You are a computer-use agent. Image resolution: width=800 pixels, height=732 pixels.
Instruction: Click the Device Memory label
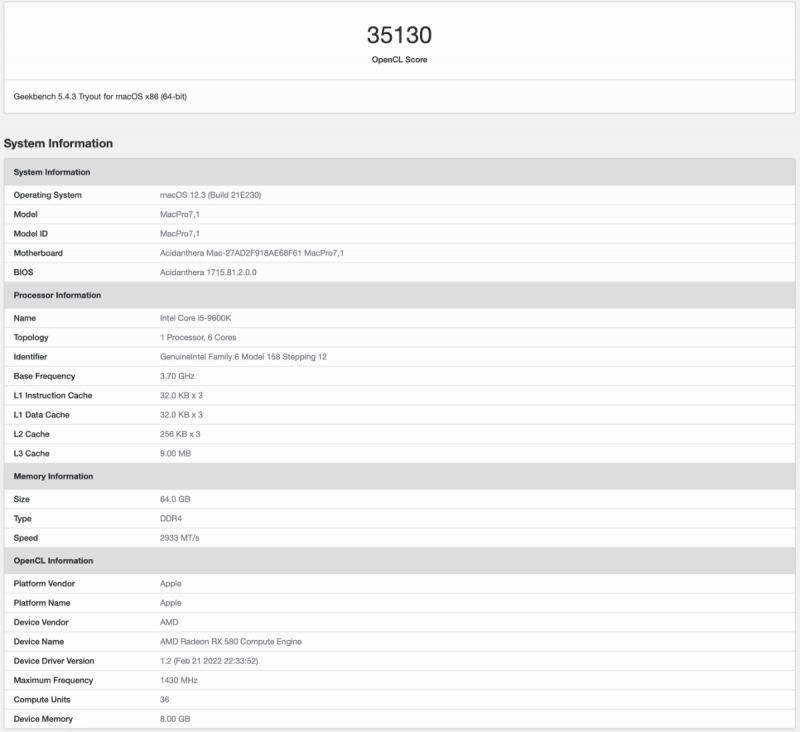point(43,719)
